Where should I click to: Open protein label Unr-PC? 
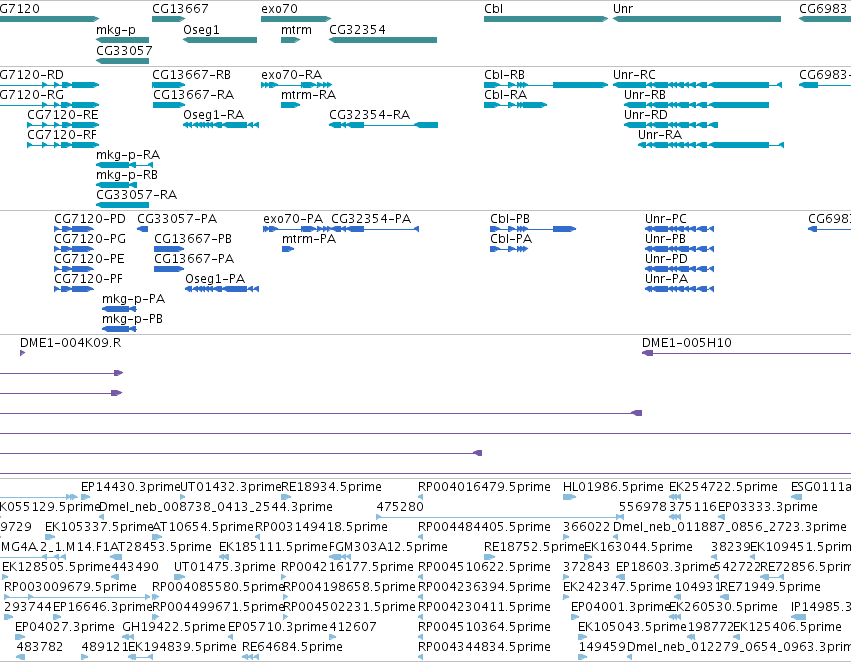666,219
